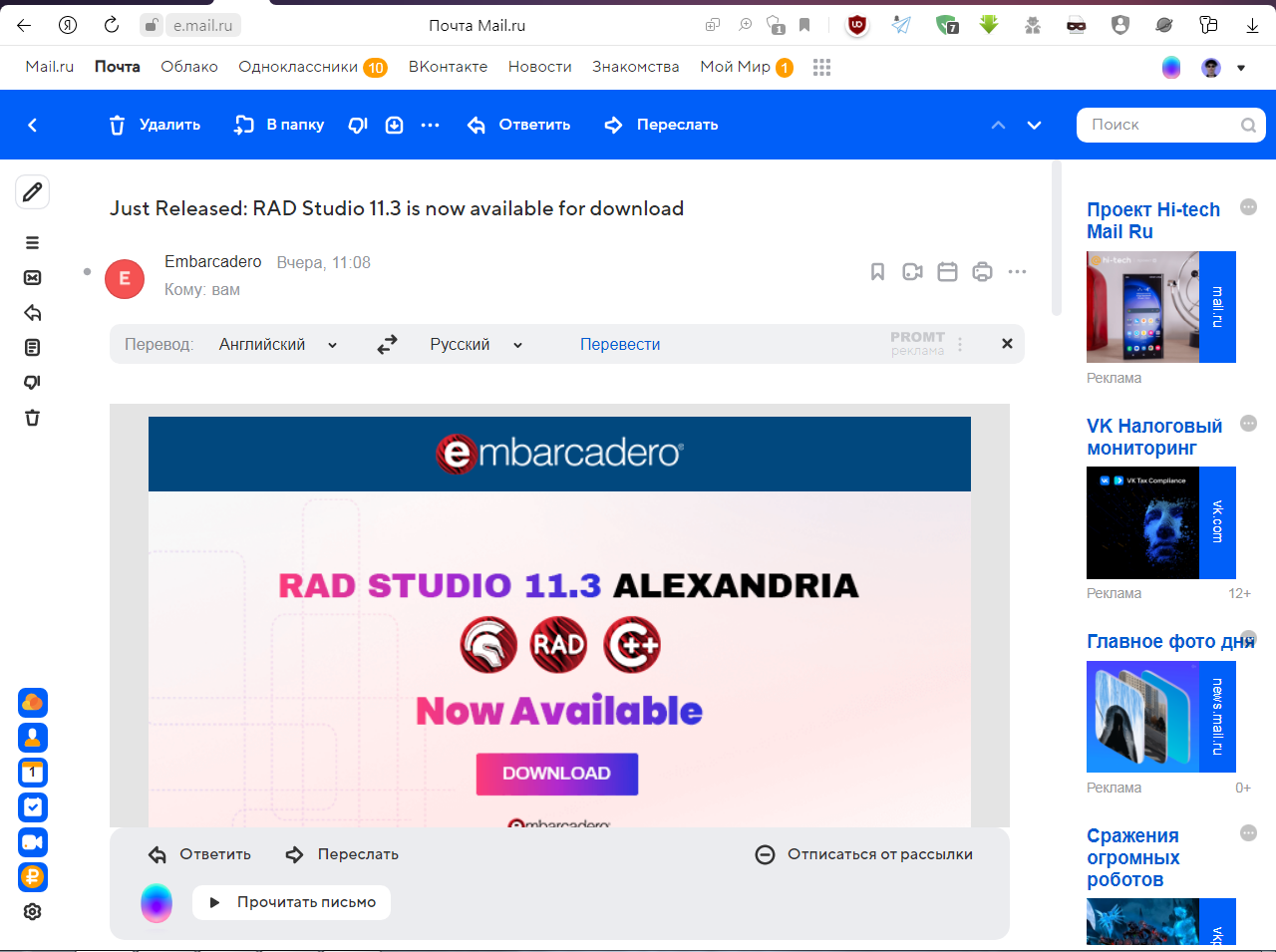Open the Mail.ru portal link

tap(50, 67)
